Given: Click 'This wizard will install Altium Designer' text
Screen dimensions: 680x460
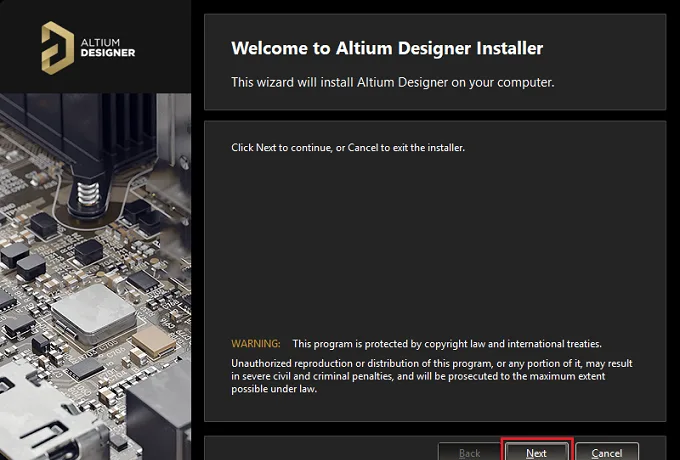Looking at the screenshot, I should (392, 82).
